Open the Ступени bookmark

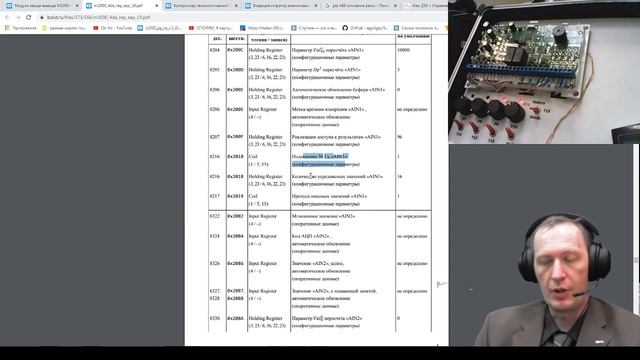314,28
